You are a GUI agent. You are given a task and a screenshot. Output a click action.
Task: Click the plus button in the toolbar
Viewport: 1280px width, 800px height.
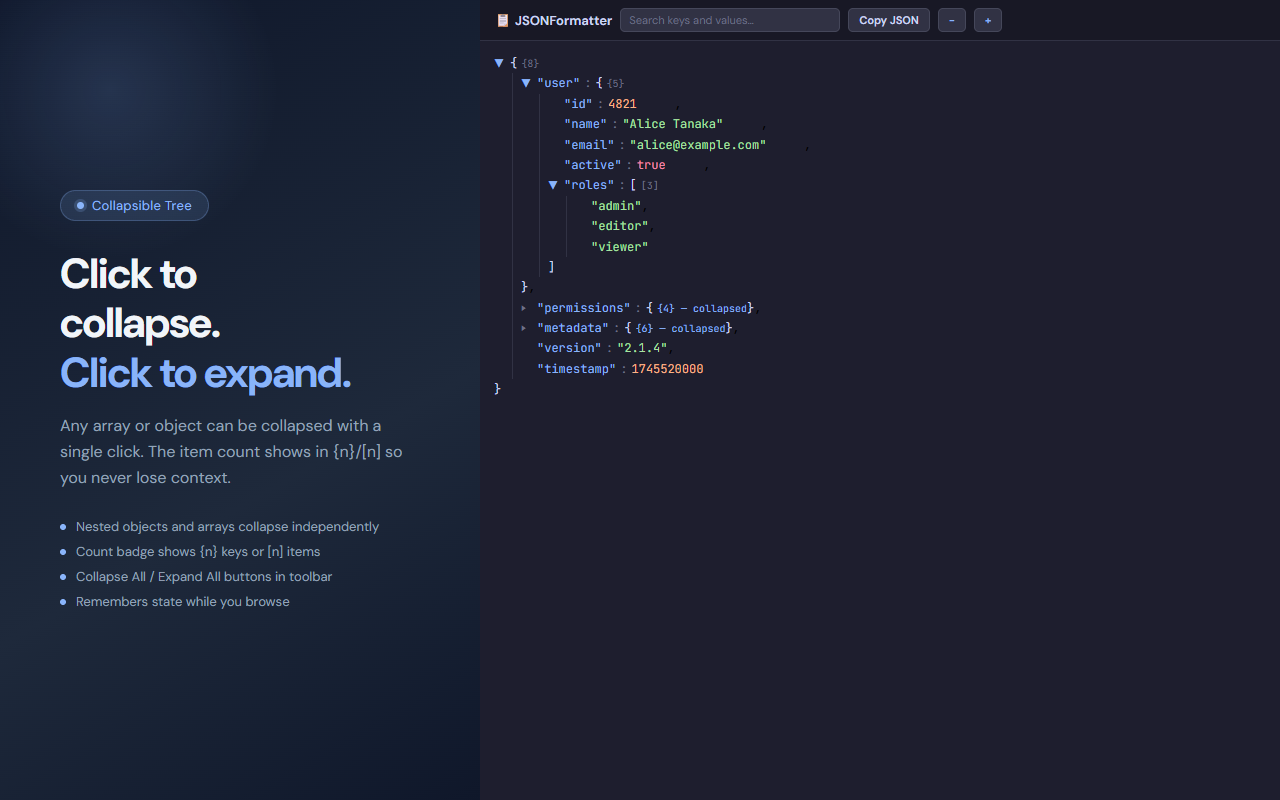tap(988, 20)
